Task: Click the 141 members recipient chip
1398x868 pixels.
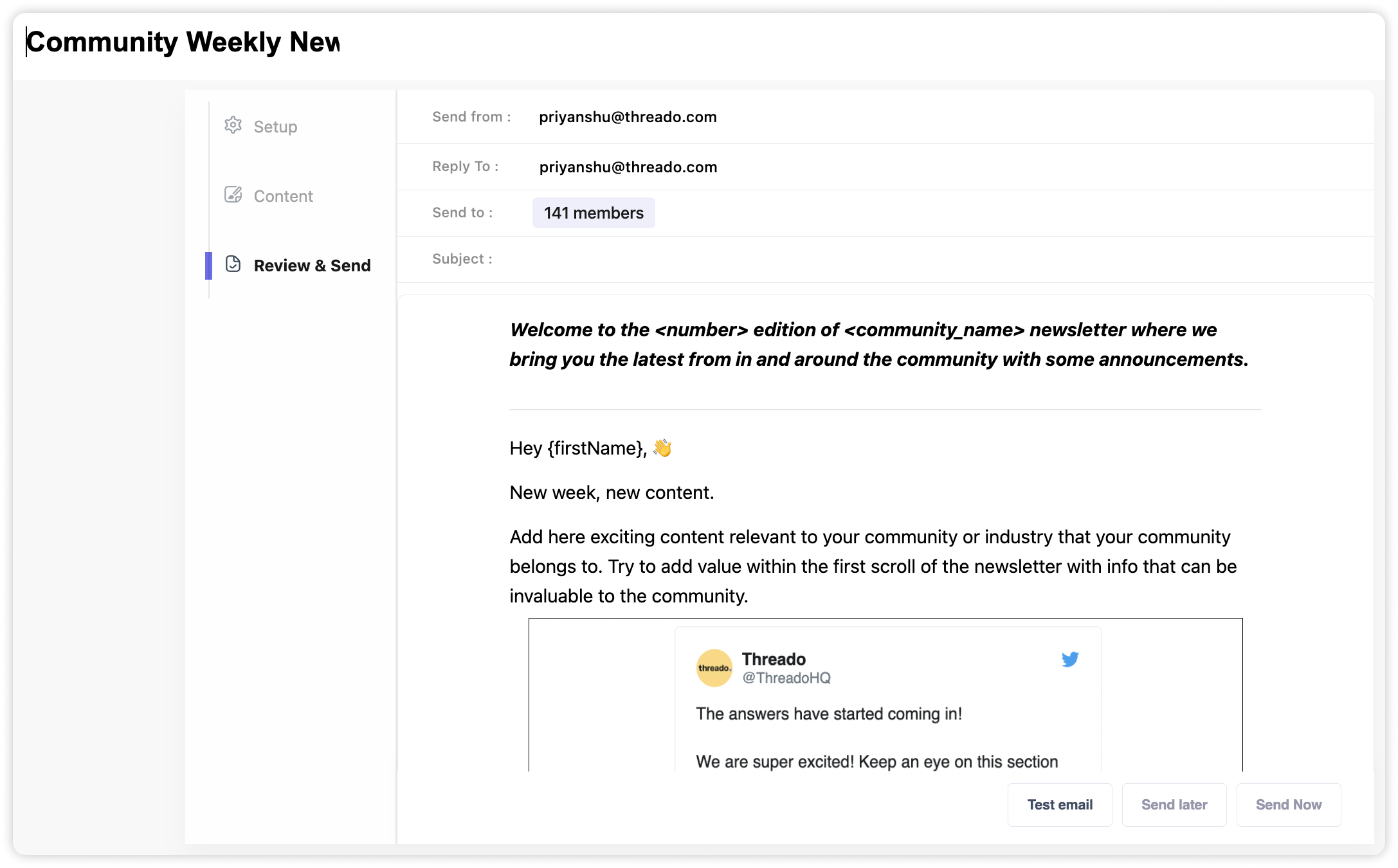Action: [594, 213]
